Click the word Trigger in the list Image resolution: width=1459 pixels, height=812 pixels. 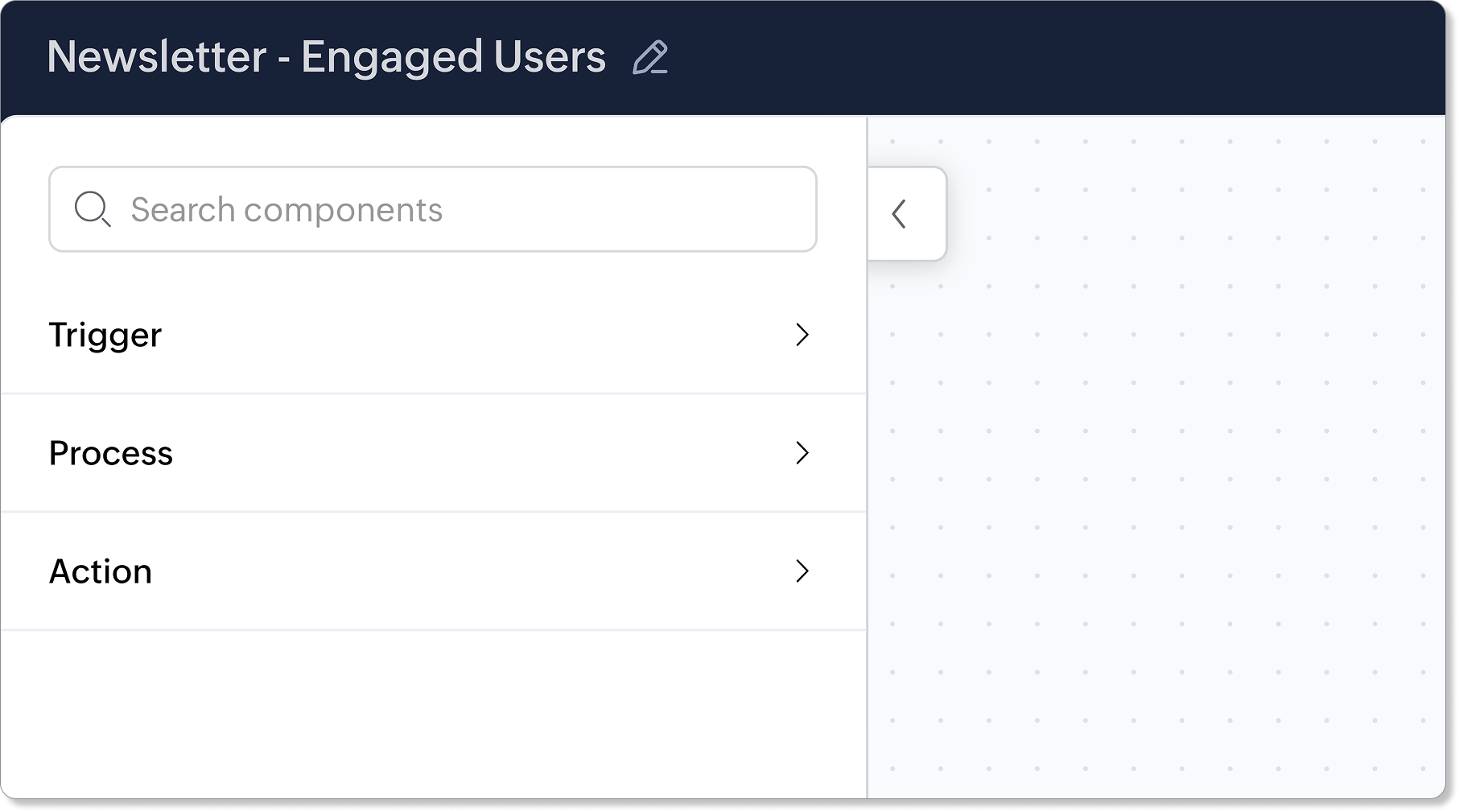pyautogui.click(x=105, y=336)
